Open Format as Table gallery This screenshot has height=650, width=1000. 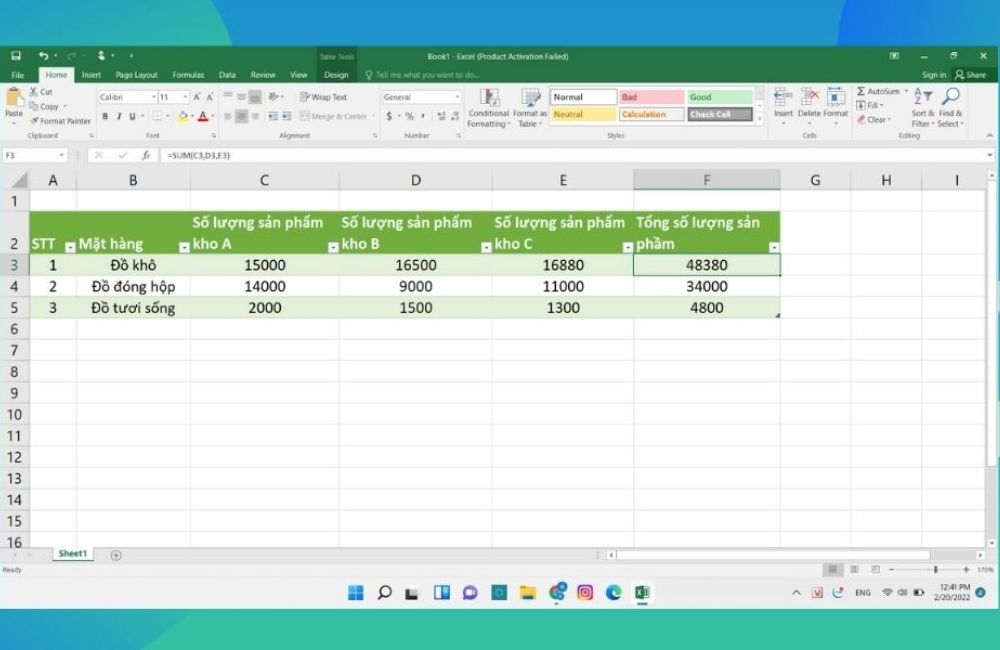click(530, 108)
